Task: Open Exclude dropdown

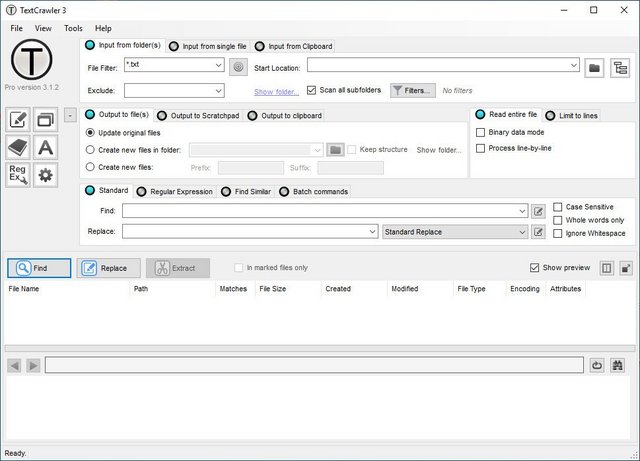Action: [218, 91]
